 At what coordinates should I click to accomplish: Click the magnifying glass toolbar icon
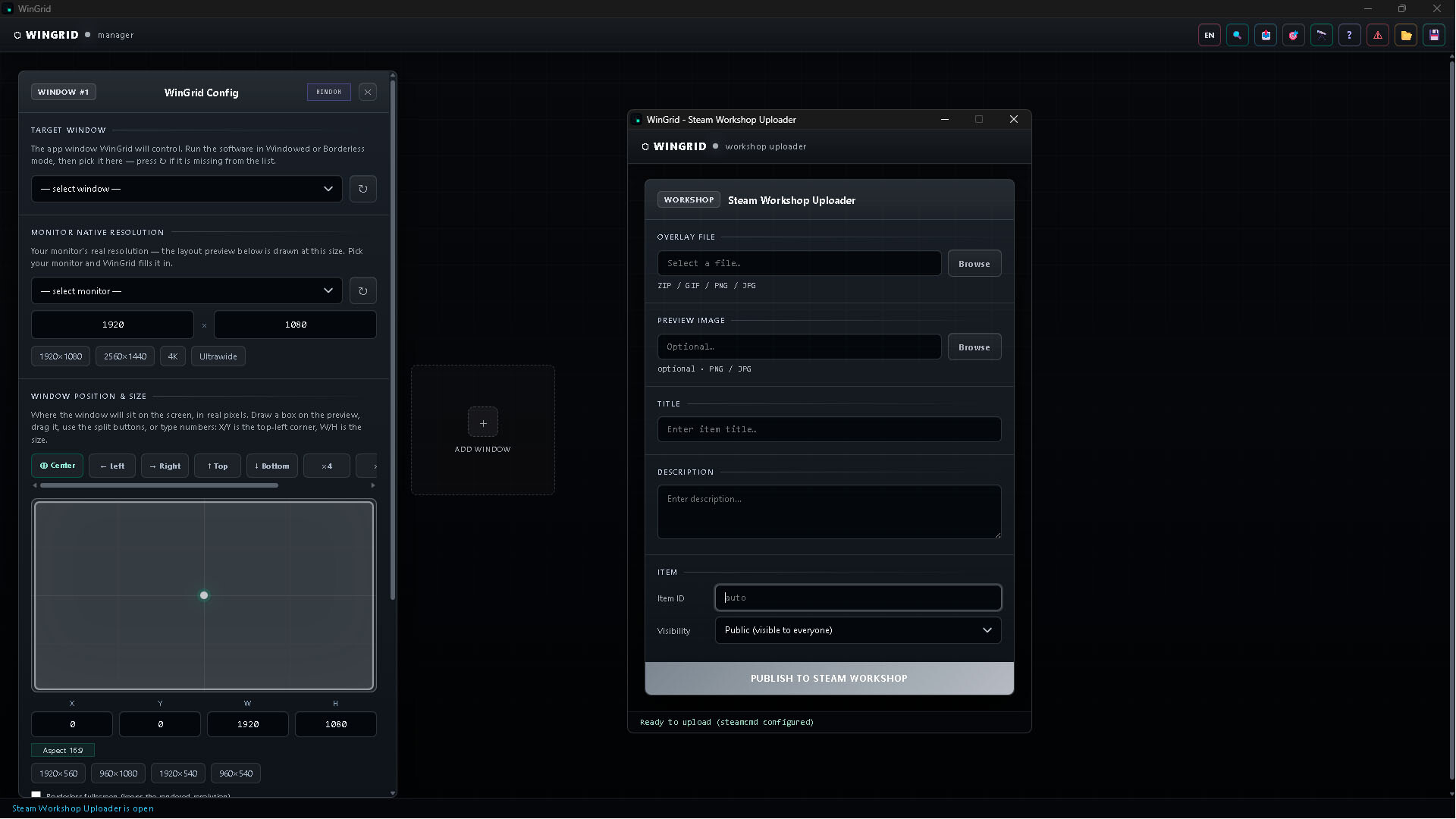[x=1237, y=35]
